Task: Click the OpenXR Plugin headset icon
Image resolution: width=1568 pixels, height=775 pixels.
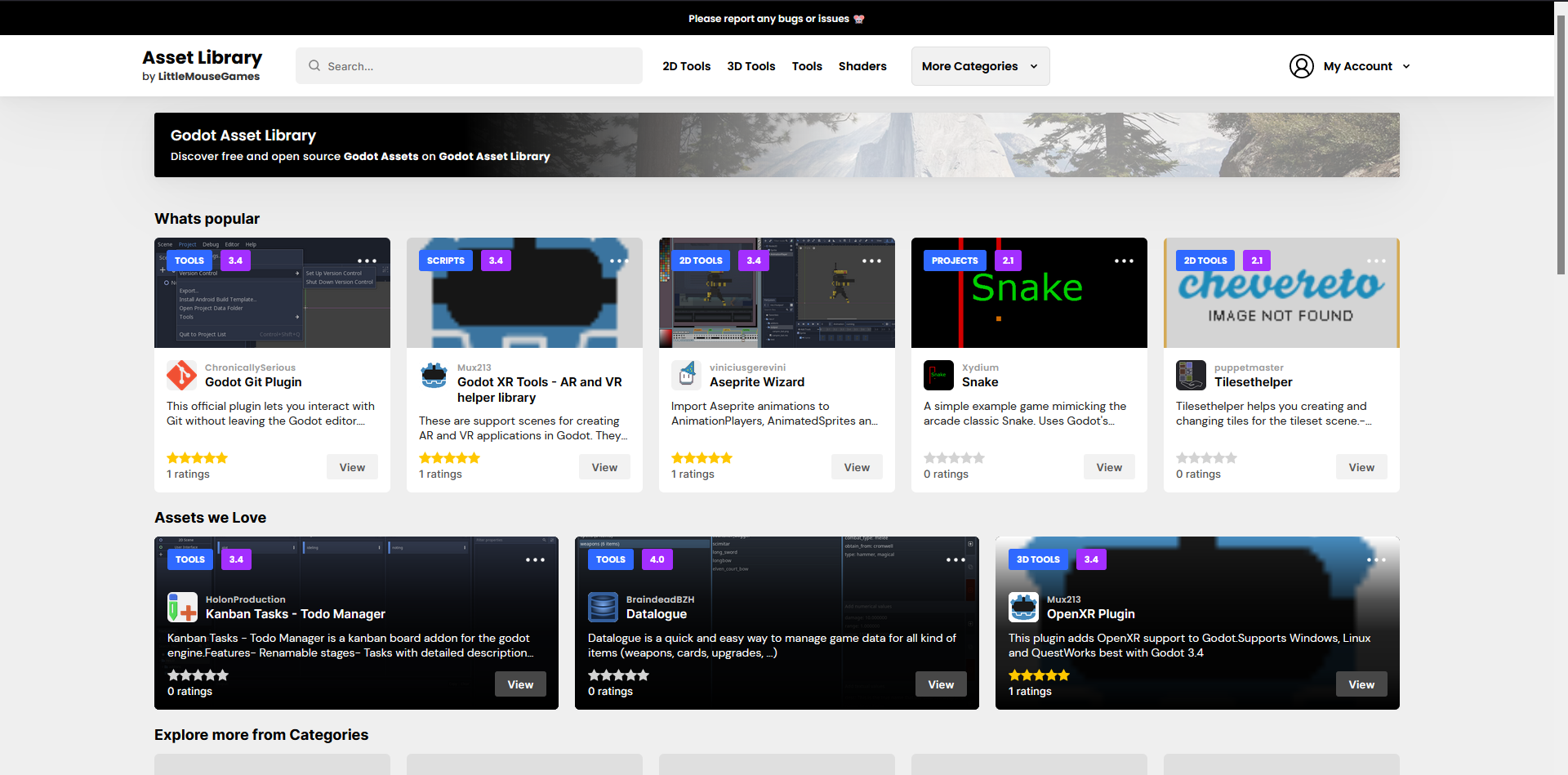Action: pyautogui.click(x=1023, y=607)
